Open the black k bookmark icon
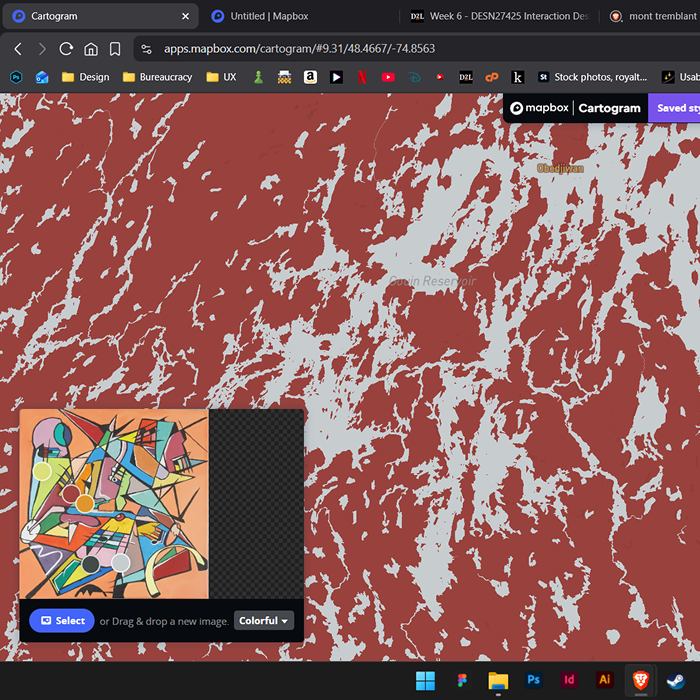The image size is (700, 700). tap(517, 77)
